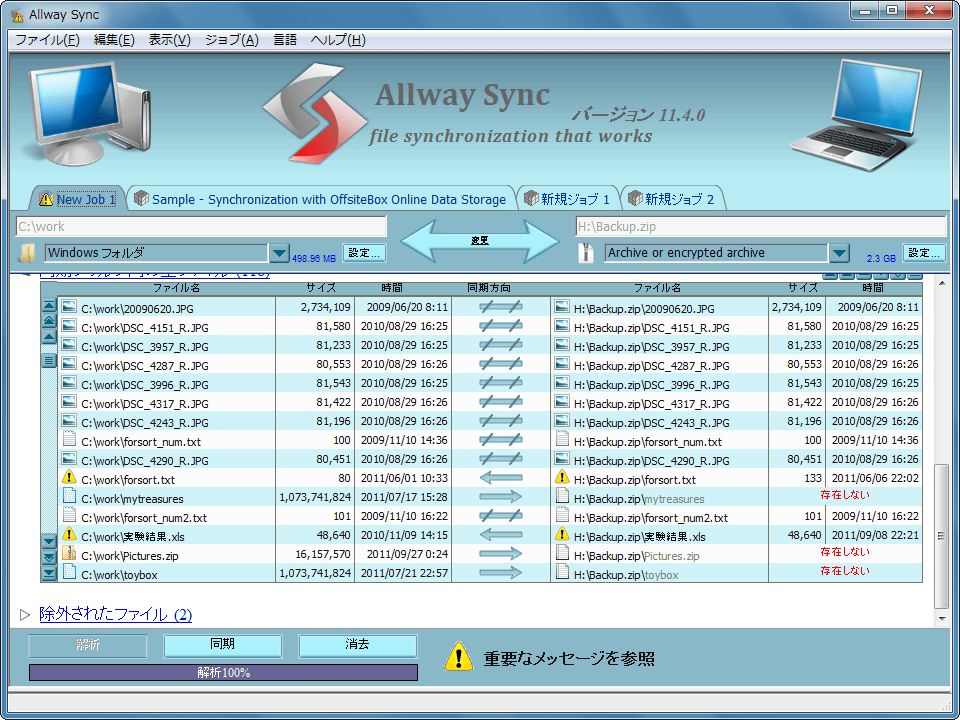Click size value 16,157,570

(323, 555)
